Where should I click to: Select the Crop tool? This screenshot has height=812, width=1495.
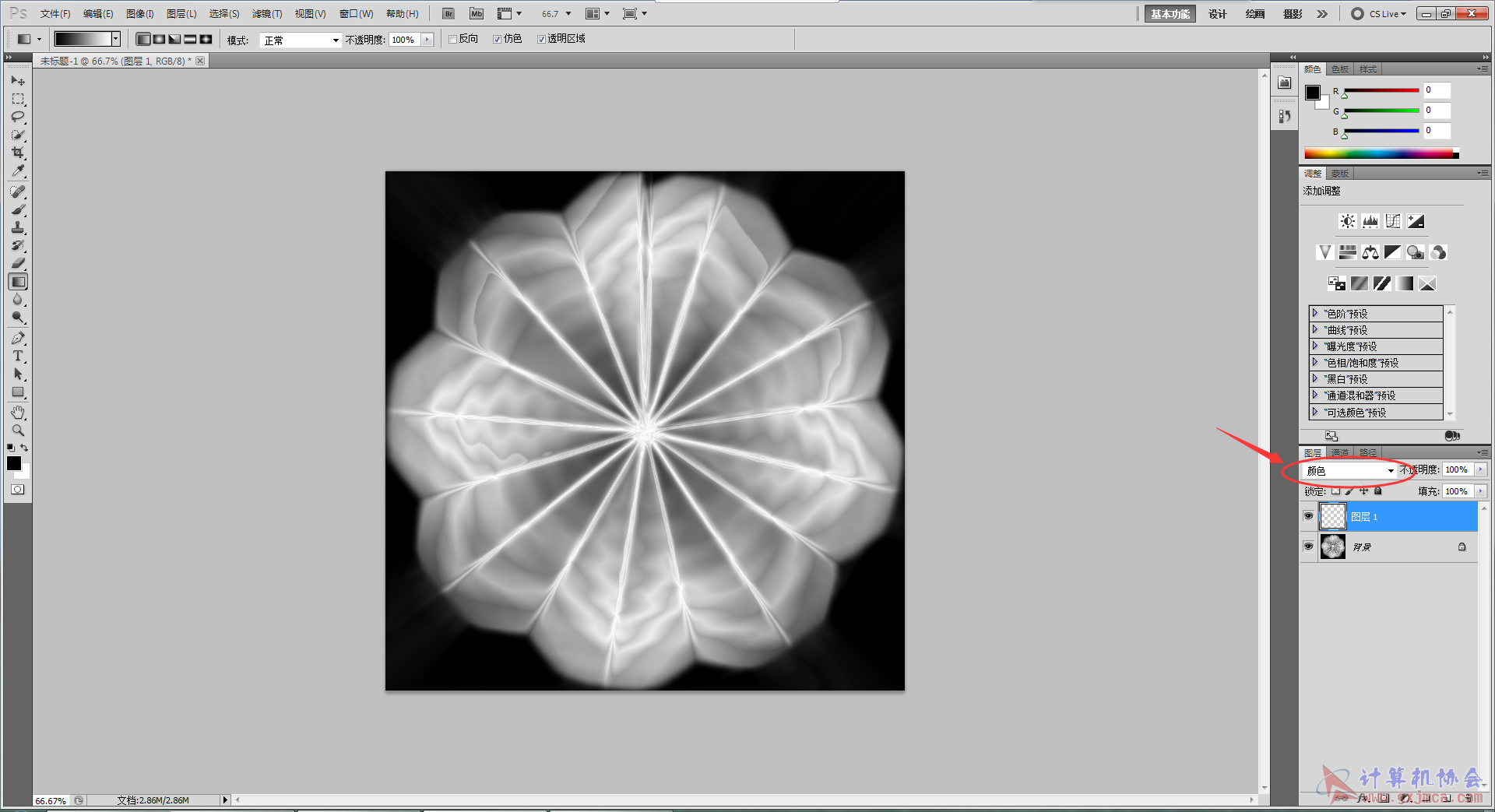[x=18, y=153]
